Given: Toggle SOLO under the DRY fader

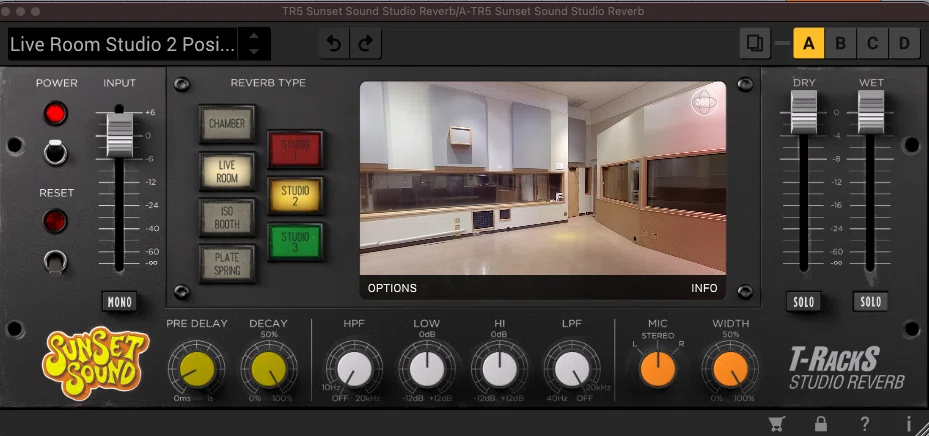Looking at the screenshot, I should pyautogui.click(x=804, y=302).
